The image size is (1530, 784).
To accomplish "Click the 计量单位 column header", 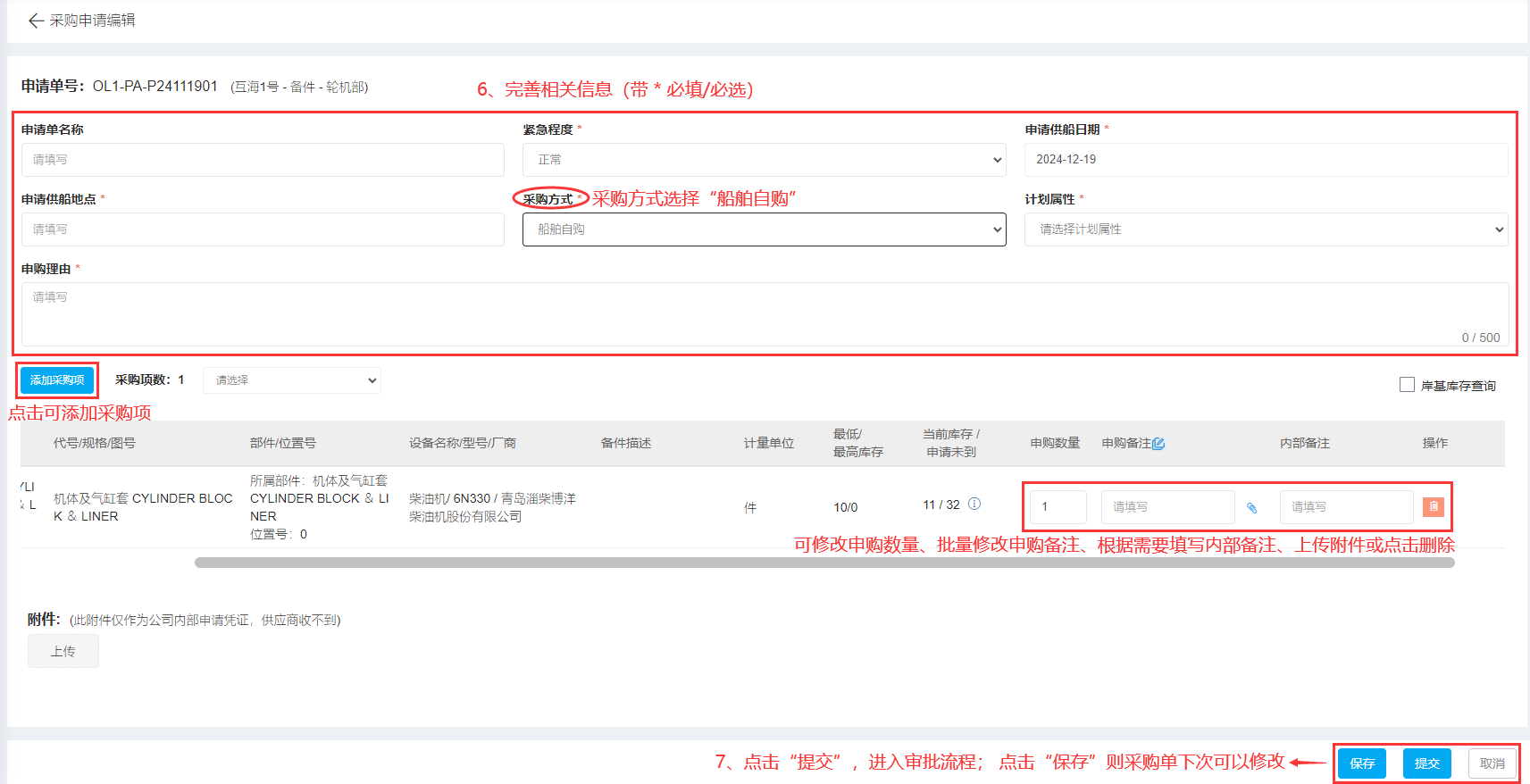I will point(769,443).
